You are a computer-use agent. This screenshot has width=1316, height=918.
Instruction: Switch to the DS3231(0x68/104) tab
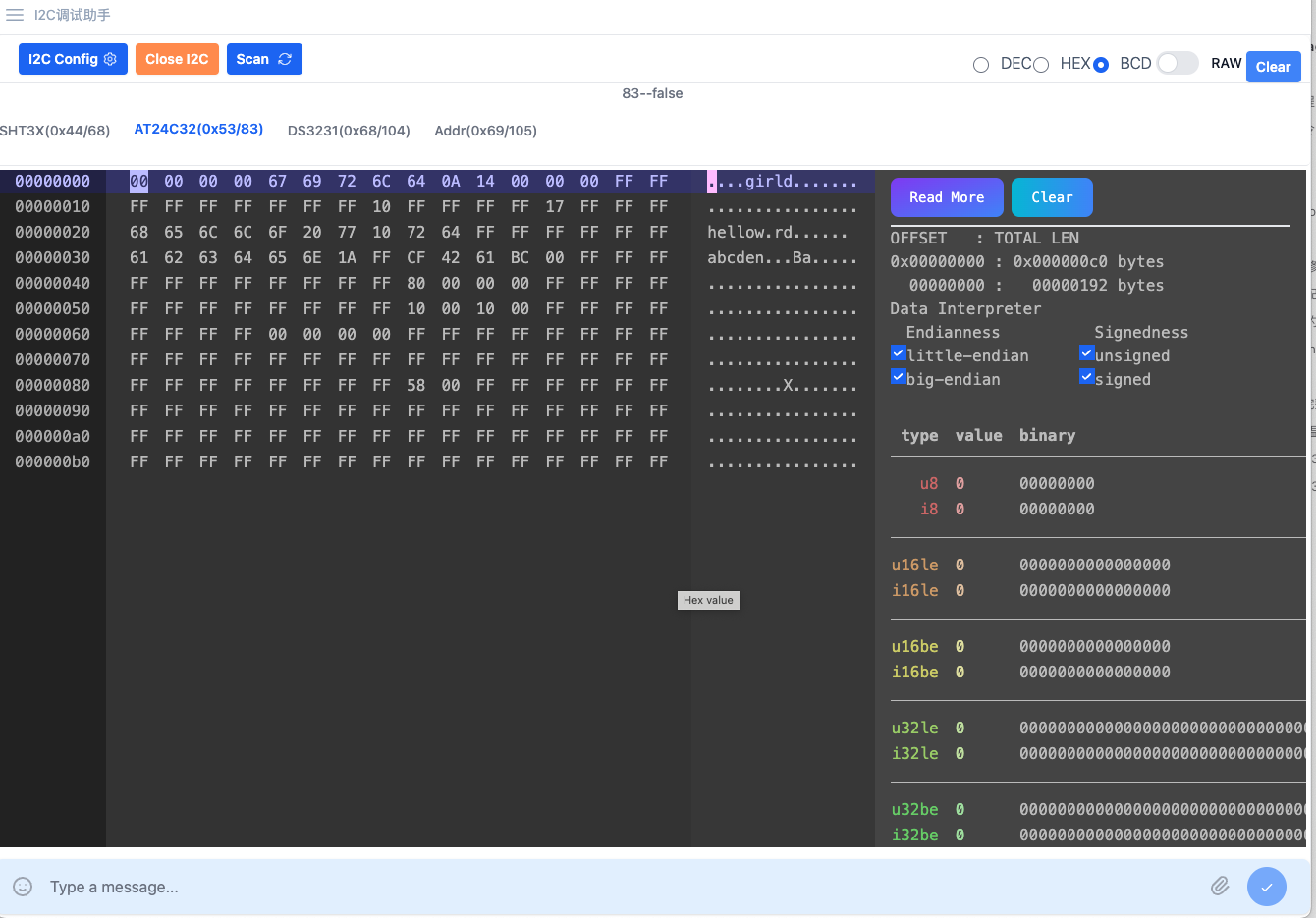pos(349,131)
